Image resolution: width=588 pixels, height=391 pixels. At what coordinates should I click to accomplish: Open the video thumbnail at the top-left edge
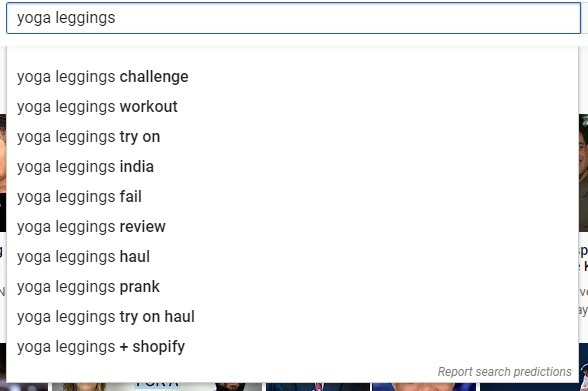pos(3,173)
